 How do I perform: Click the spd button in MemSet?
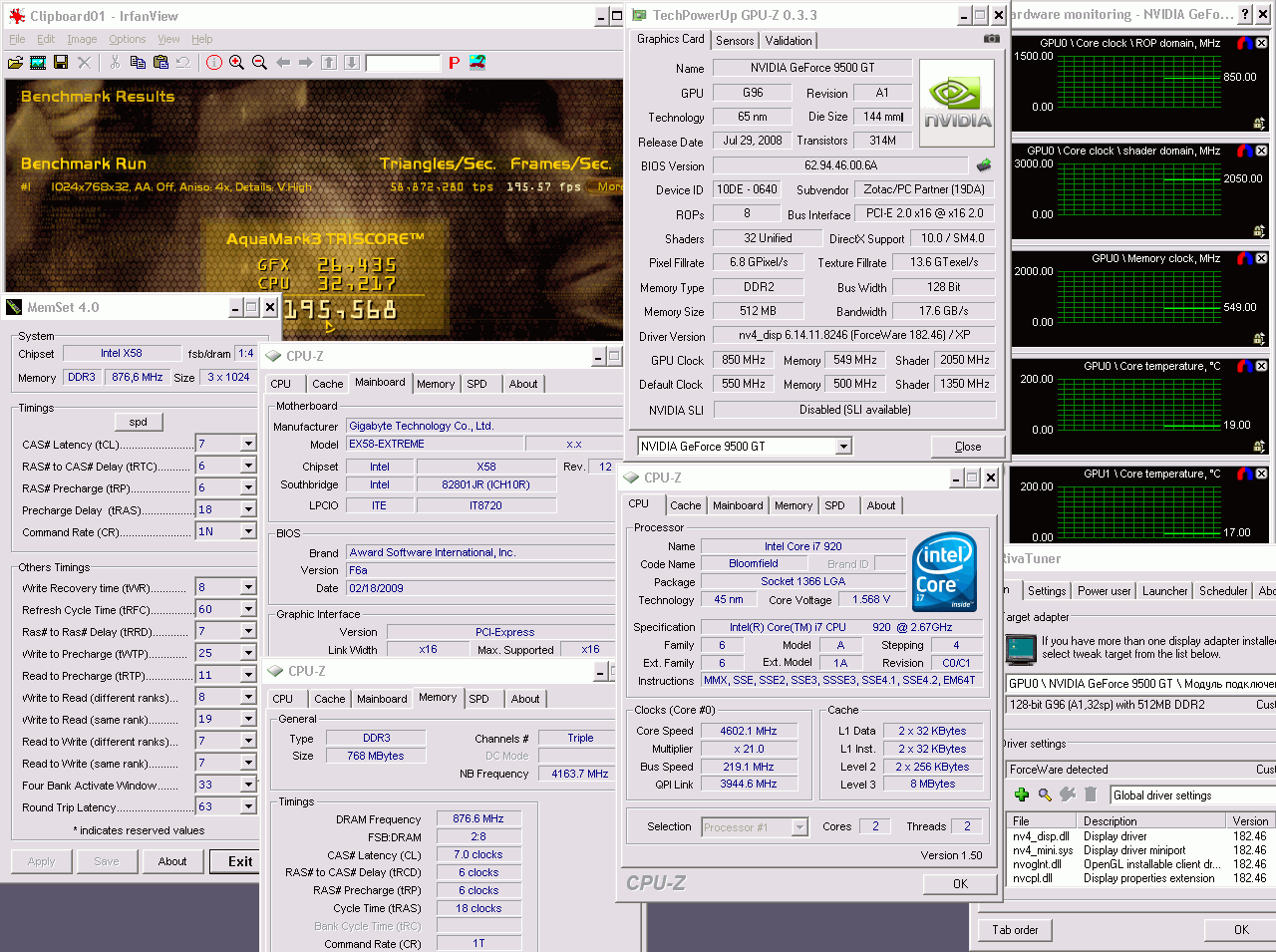pyautogui.click(x=139, y=422)
